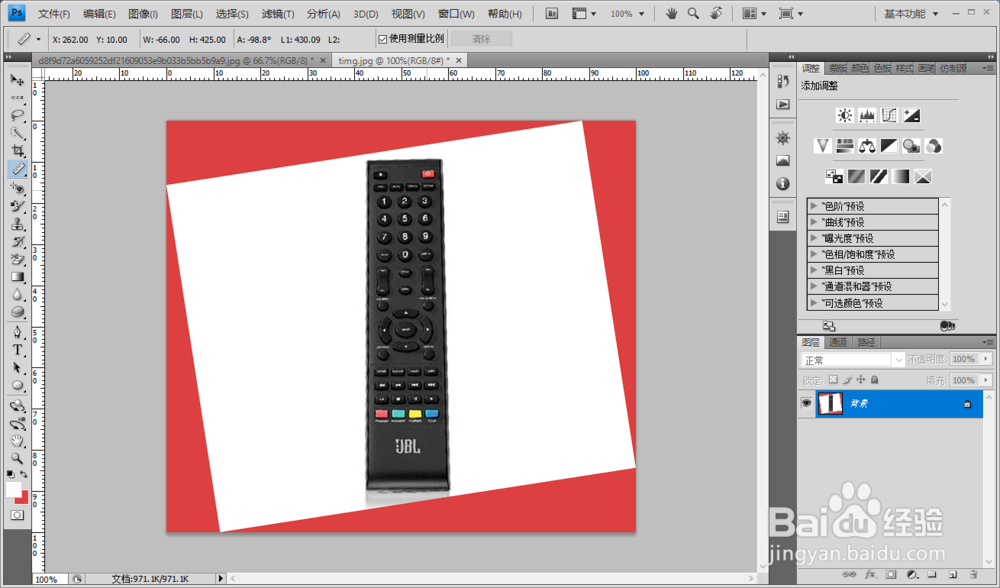Screen dimensions: 1000x588
Task: Expand the "色阶"预设 list
Action: point(814,206)
